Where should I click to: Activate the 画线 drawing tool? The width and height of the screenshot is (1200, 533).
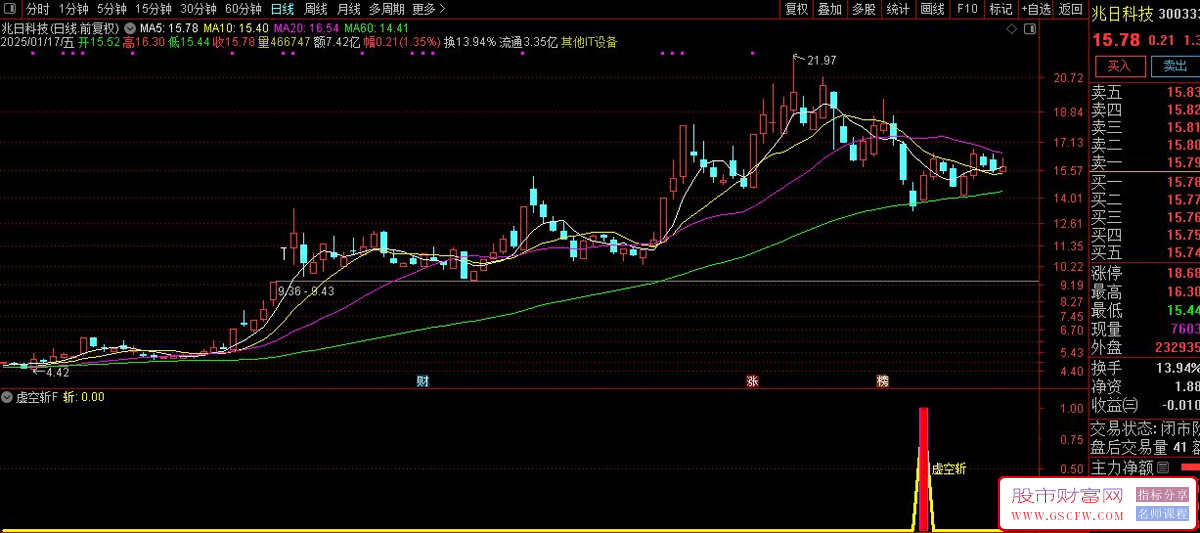coord(931,9)
